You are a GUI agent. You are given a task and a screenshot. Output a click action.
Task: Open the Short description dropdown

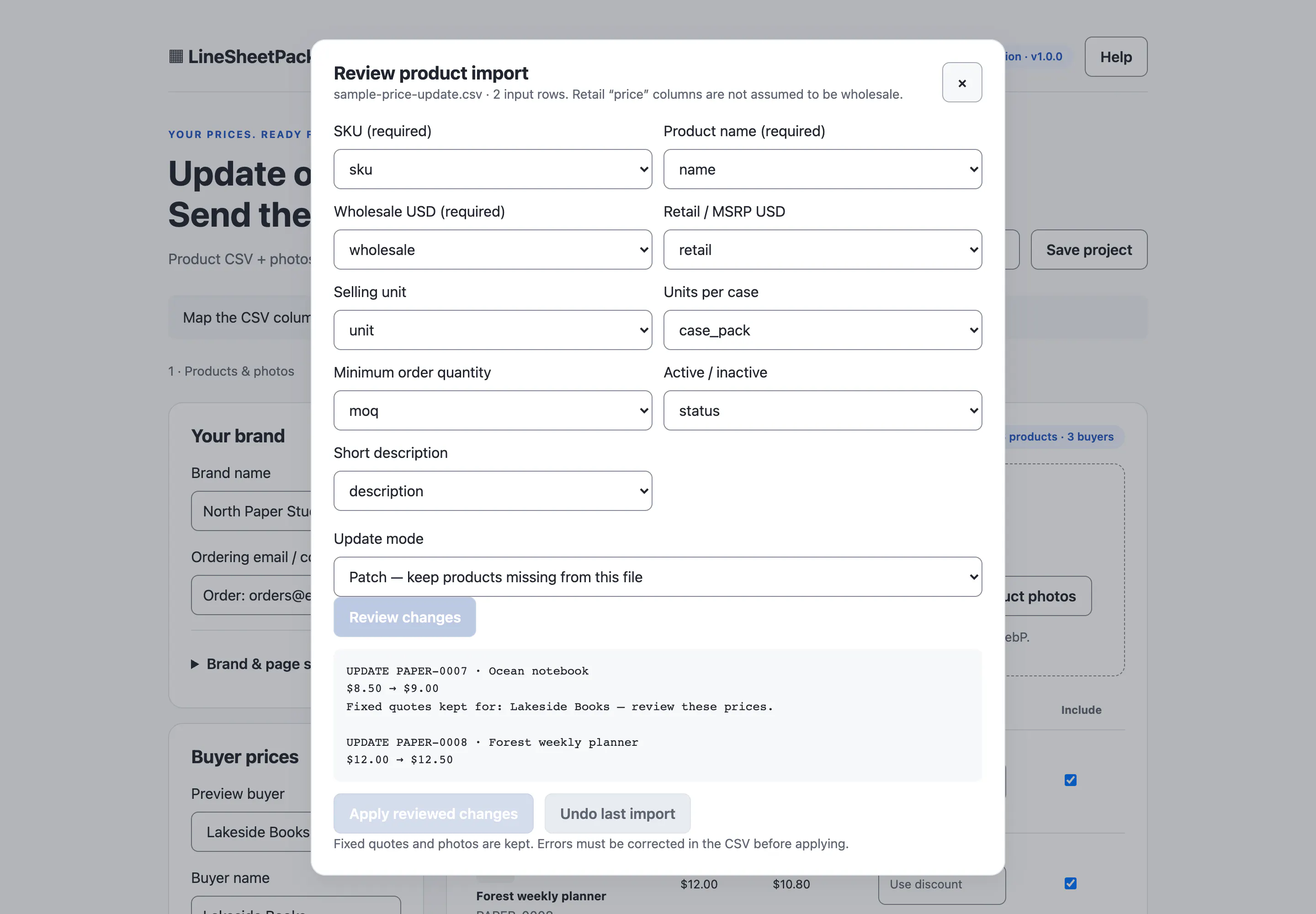click(x=493, y=491)
